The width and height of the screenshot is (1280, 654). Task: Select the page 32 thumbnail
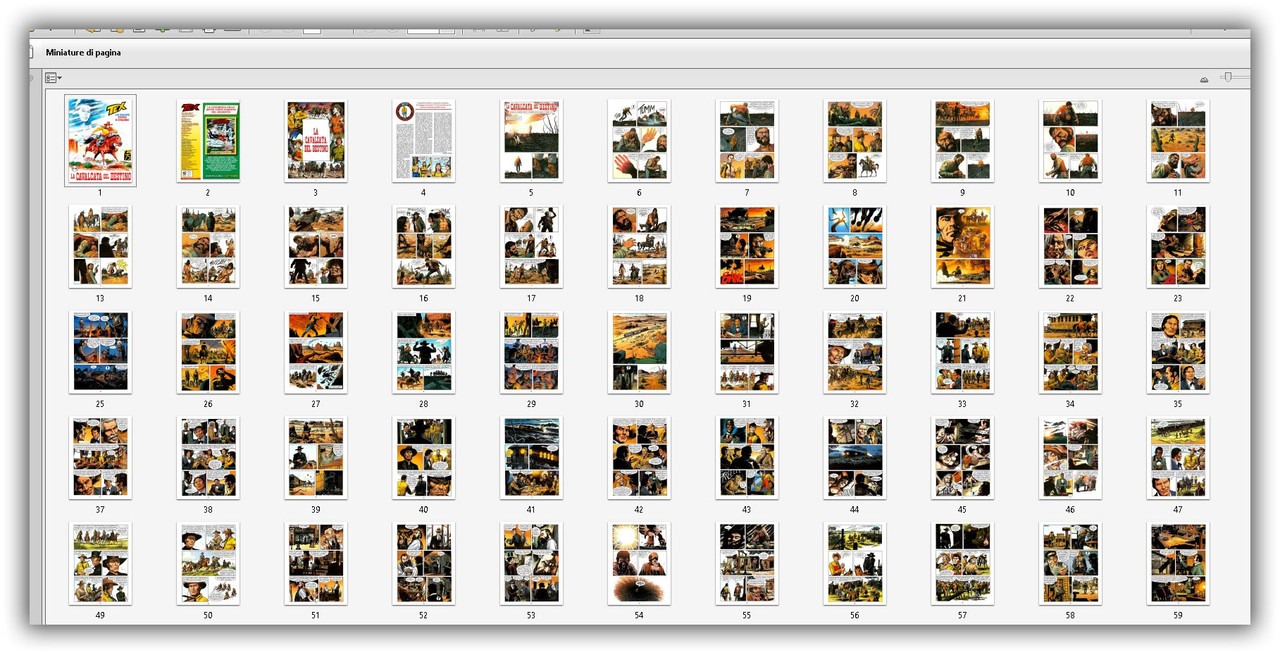click(855, 352)
